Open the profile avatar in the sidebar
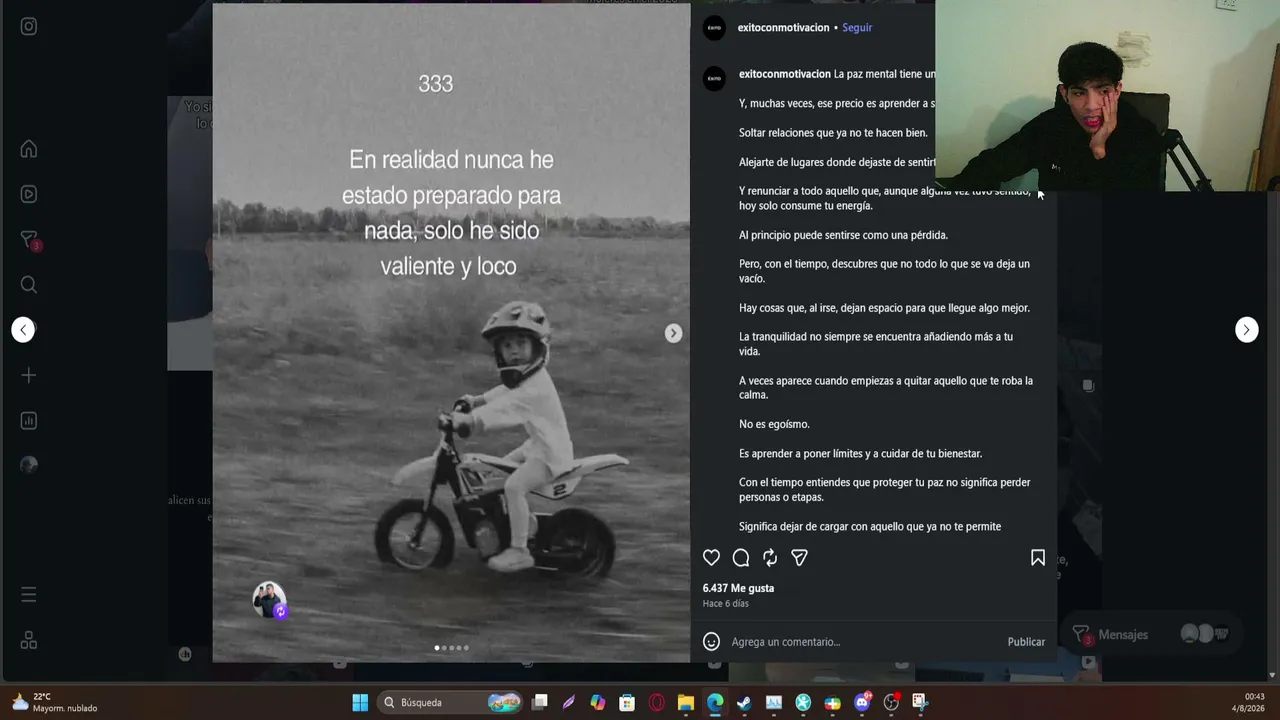Viewport: 1280px width, 720px height. (29, 464)
